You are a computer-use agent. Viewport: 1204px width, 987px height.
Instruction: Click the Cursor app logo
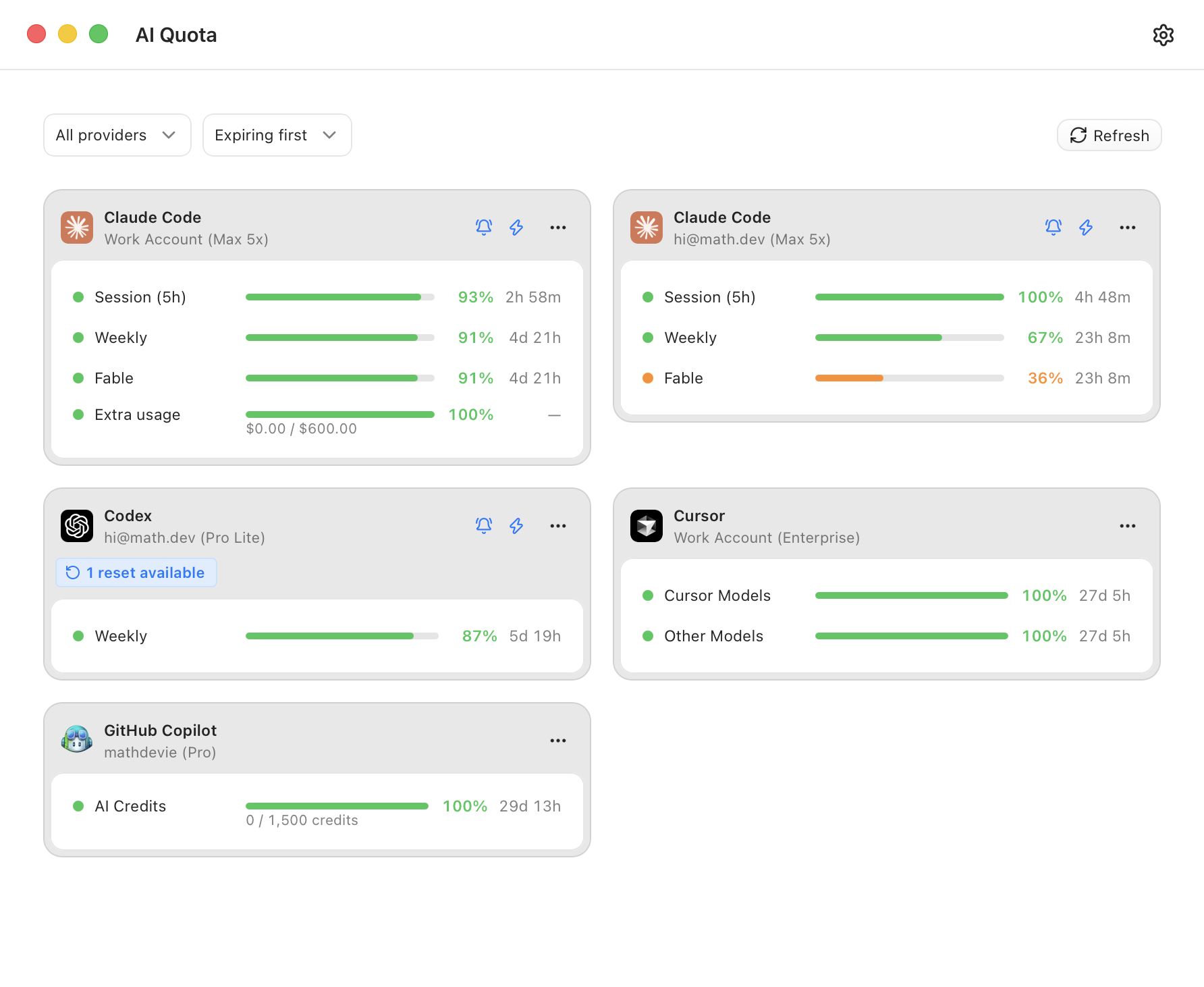point(647,526)
